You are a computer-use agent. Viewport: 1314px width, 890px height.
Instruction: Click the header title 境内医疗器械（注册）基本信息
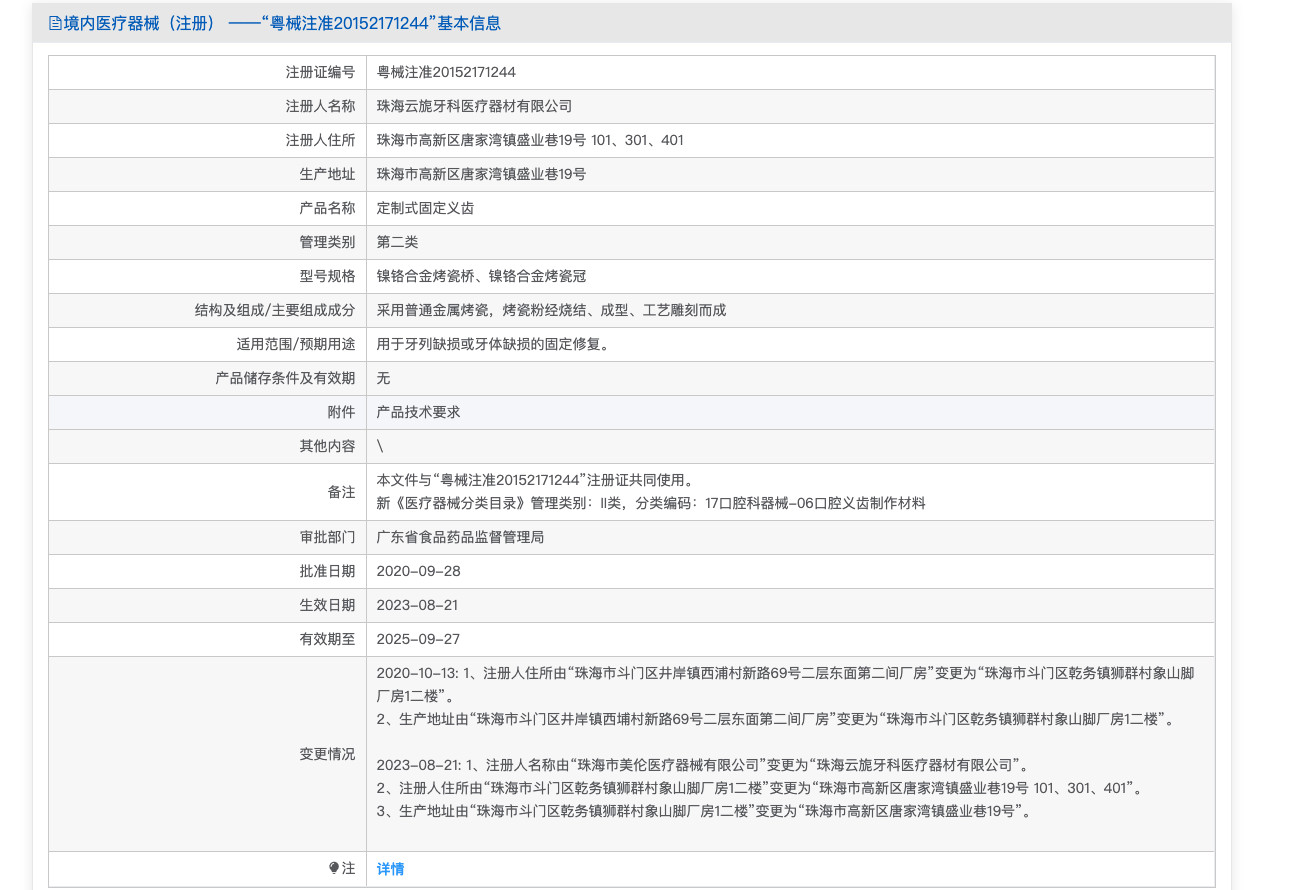point(282,23)
